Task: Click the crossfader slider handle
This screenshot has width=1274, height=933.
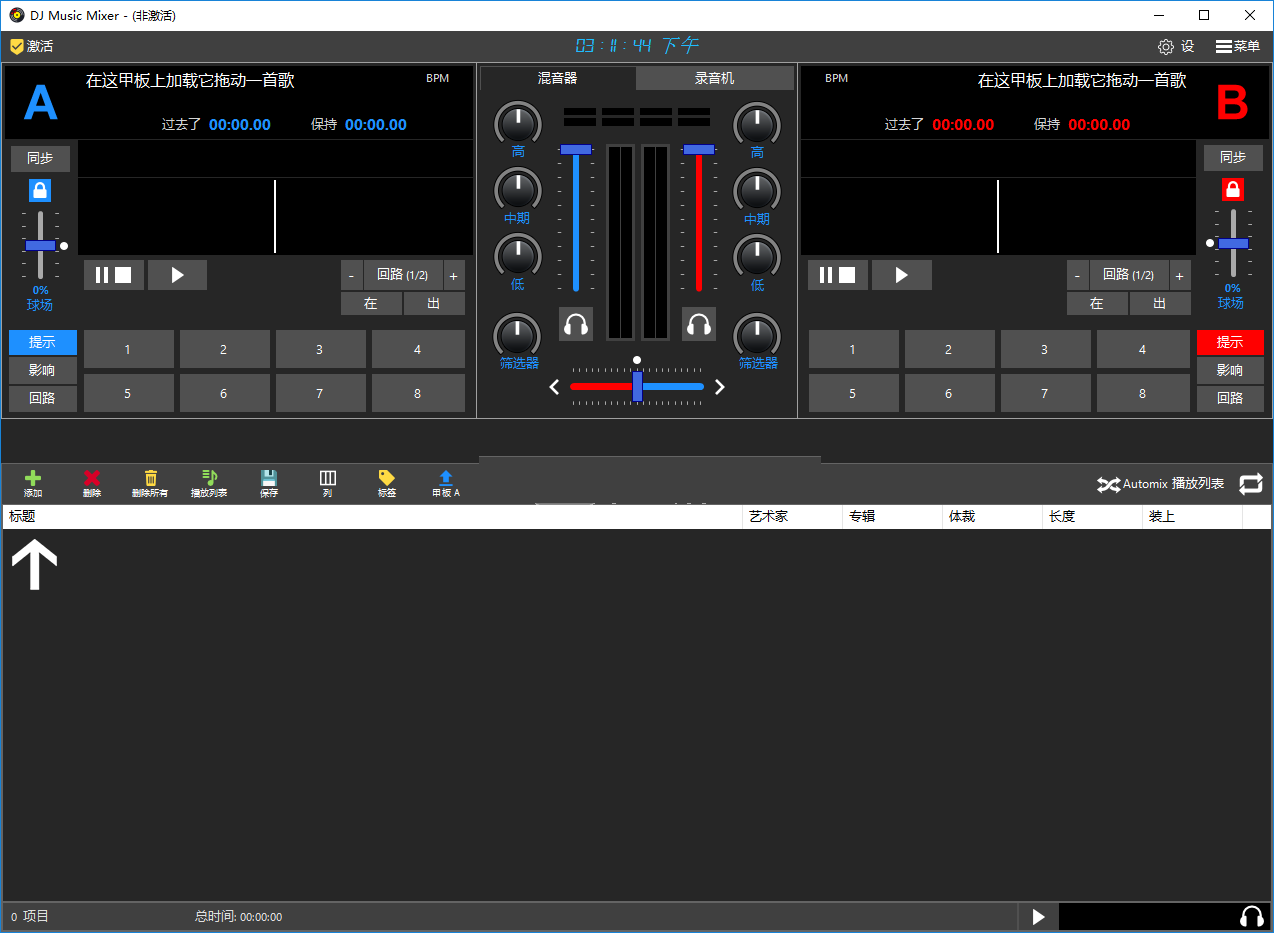Action: [x=637, y=386]
